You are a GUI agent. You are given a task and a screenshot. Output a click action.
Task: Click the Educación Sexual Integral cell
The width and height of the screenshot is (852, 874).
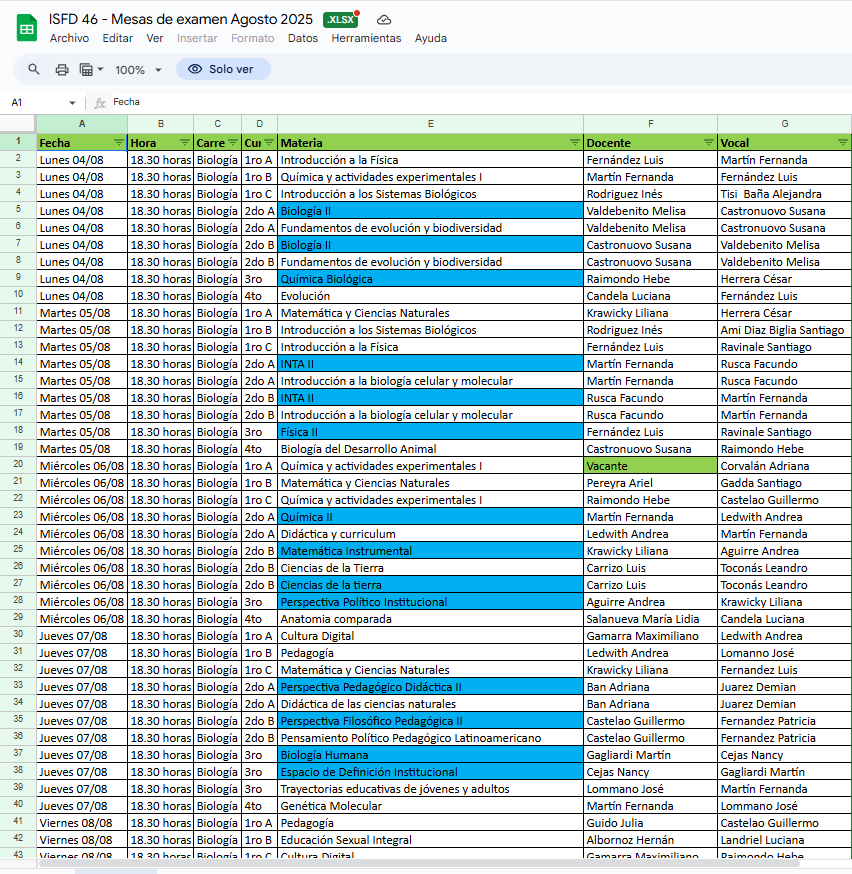(x=431, y=840)
